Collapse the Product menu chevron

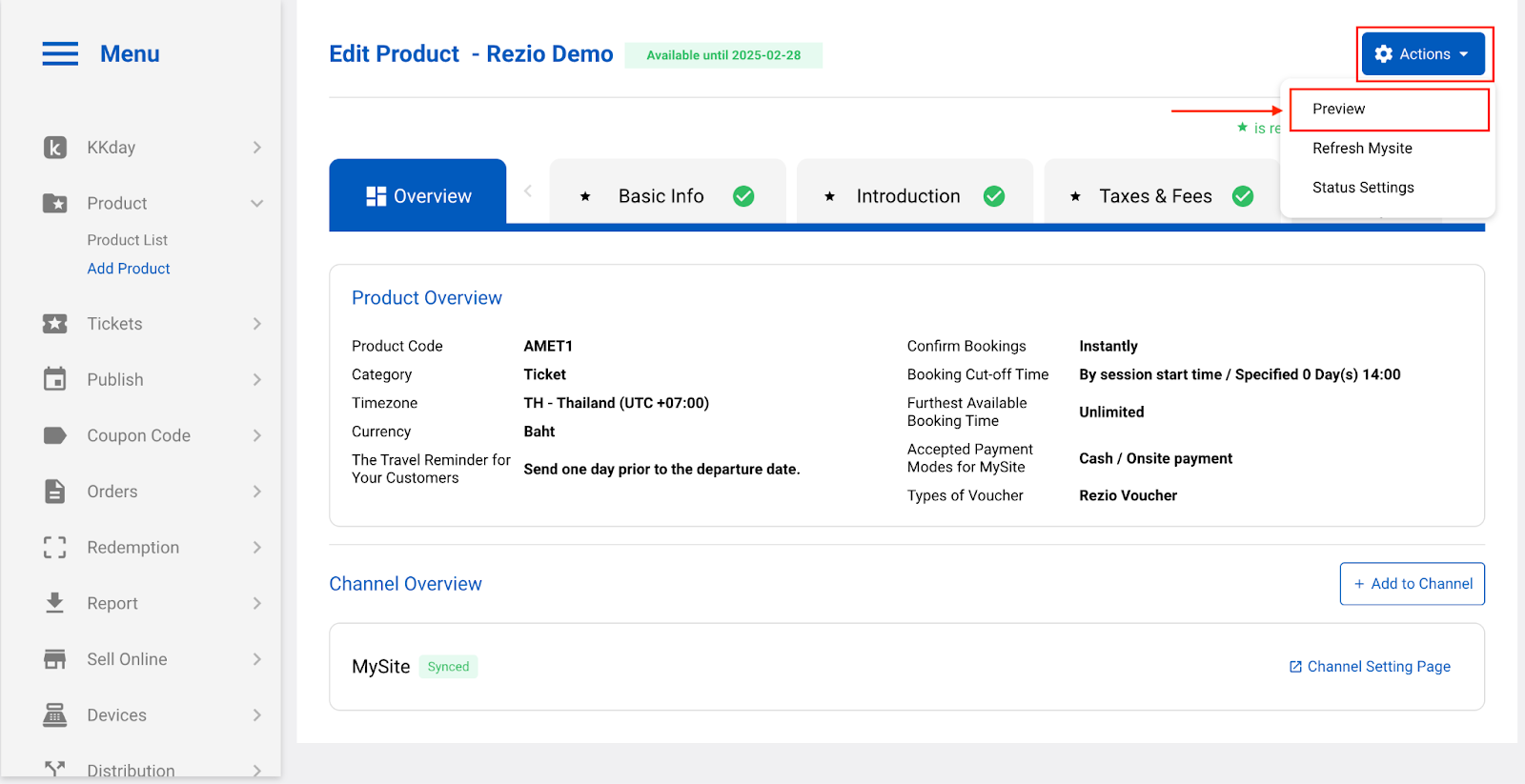click(x=257, y=203)
